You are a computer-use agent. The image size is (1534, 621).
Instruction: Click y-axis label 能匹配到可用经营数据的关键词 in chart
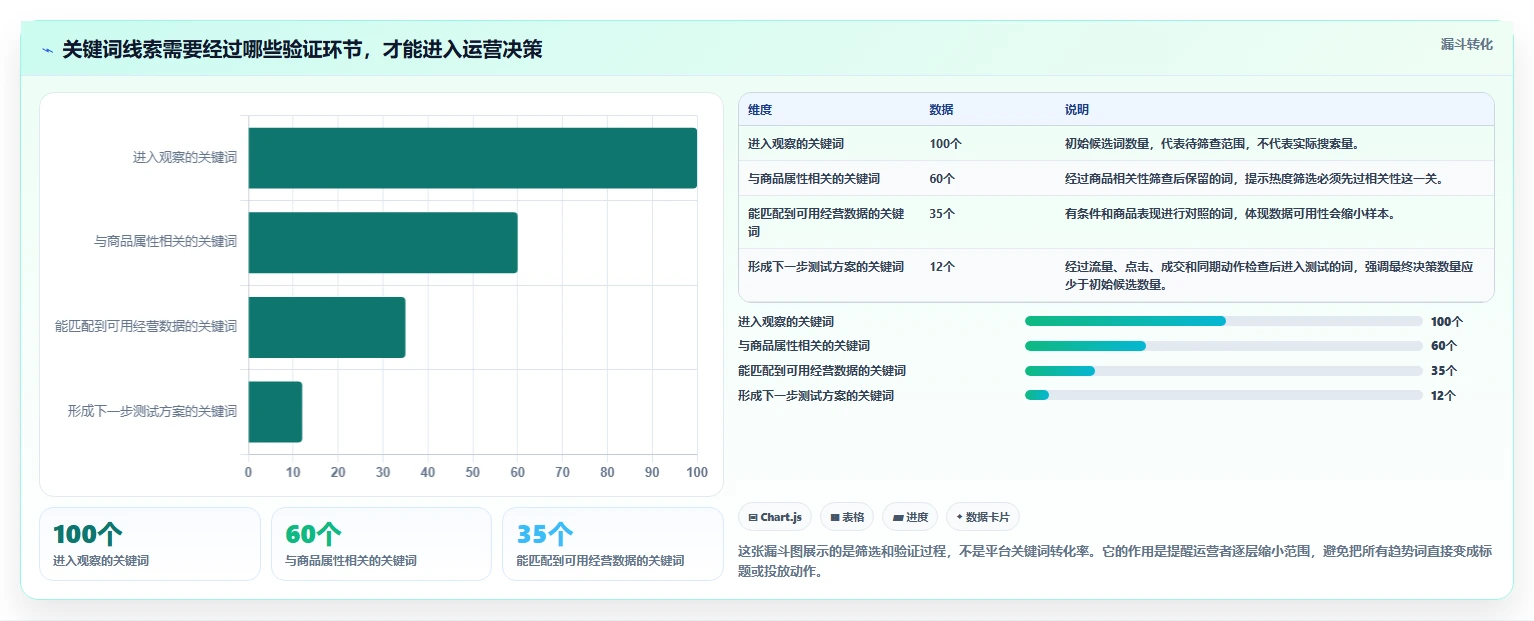point(146,327)
